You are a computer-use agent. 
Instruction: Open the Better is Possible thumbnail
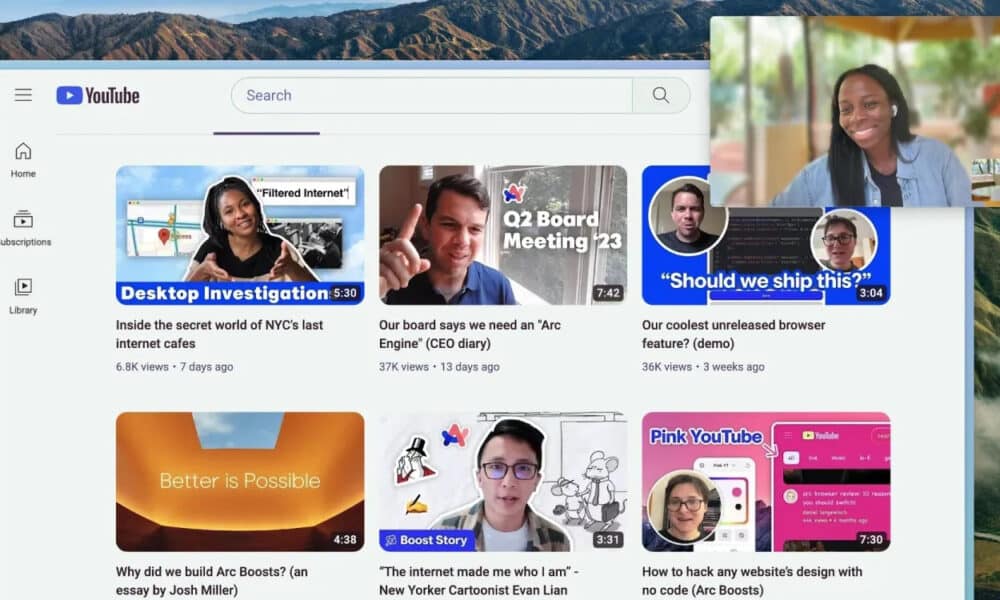(x=240, y=481)
